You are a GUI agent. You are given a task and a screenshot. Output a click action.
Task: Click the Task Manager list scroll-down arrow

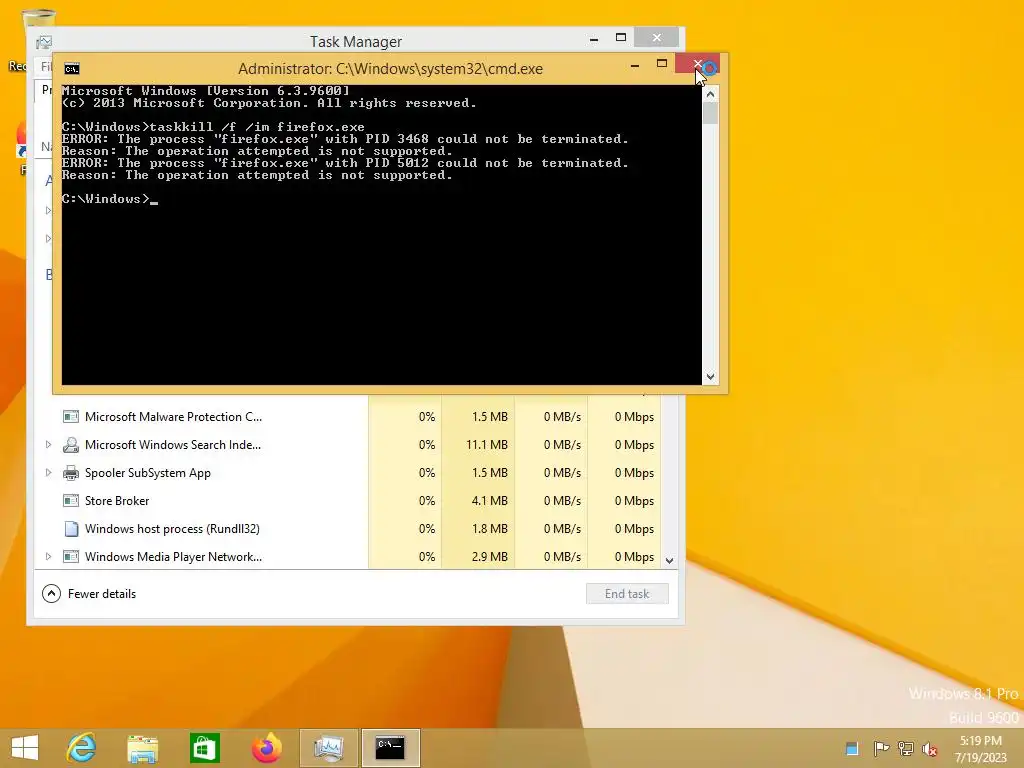pos(669,560)
